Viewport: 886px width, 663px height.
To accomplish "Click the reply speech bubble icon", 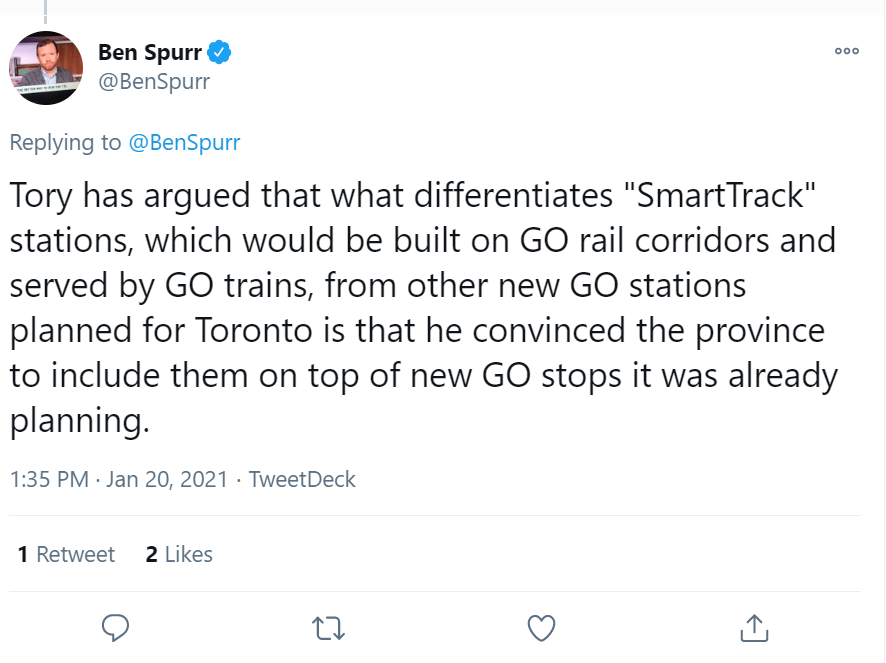I will pos(116,627).
